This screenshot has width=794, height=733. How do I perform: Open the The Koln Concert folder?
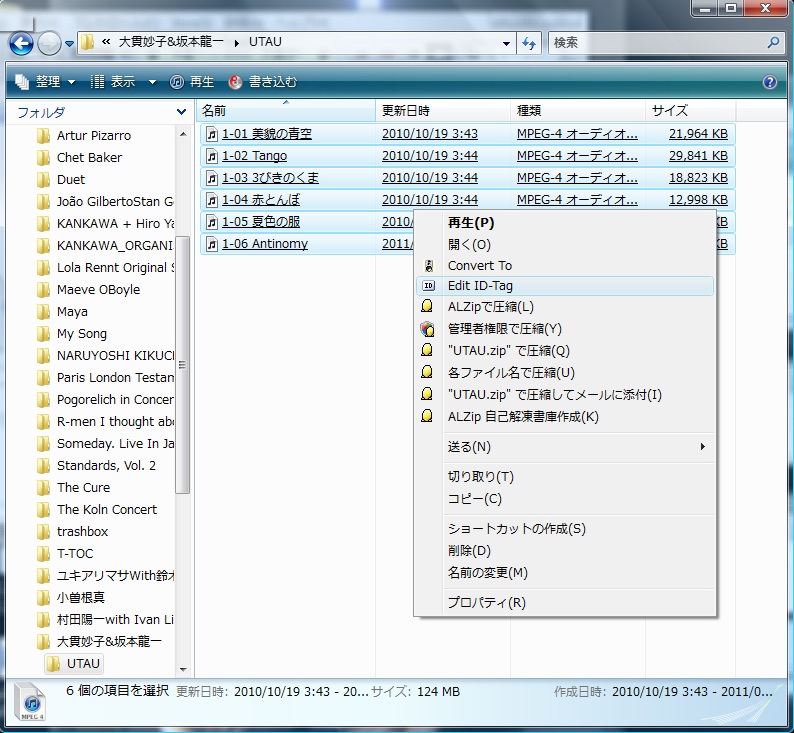click(x=107, y=510)
